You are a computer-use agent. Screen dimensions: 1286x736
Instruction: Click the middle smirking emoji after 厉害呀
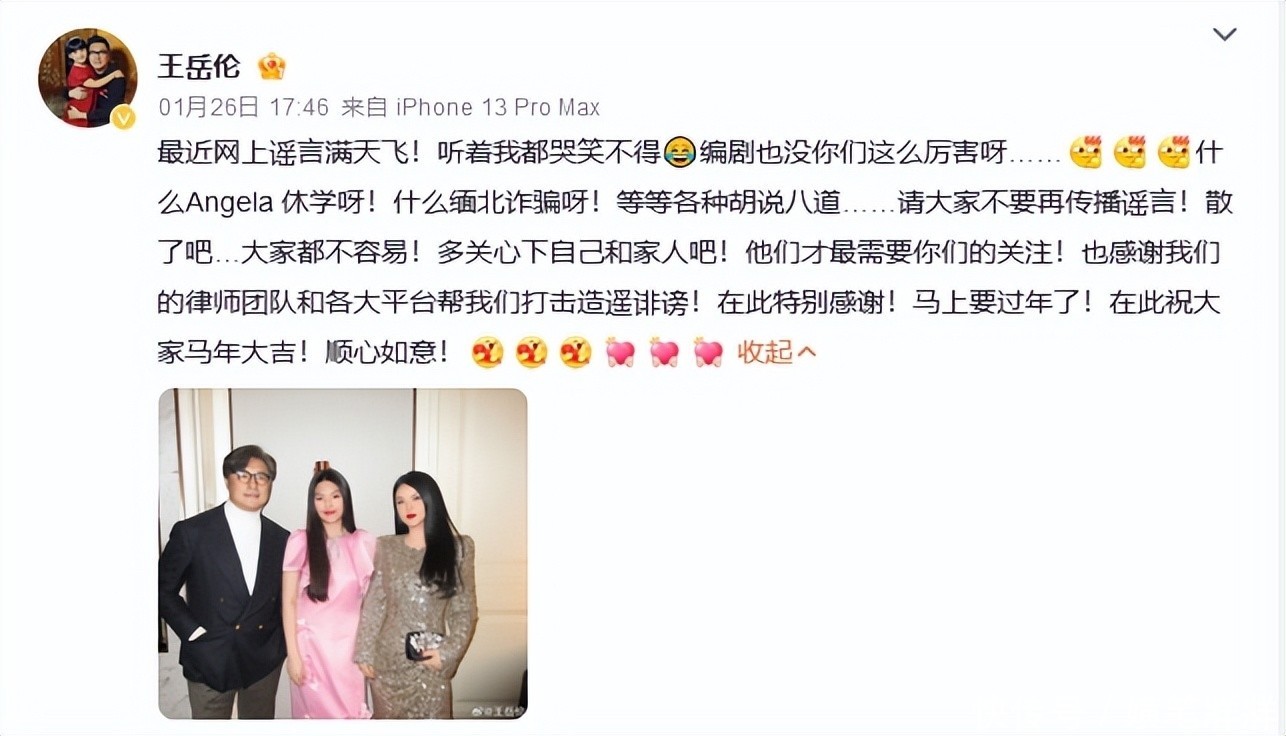(x=1129, y=153)
